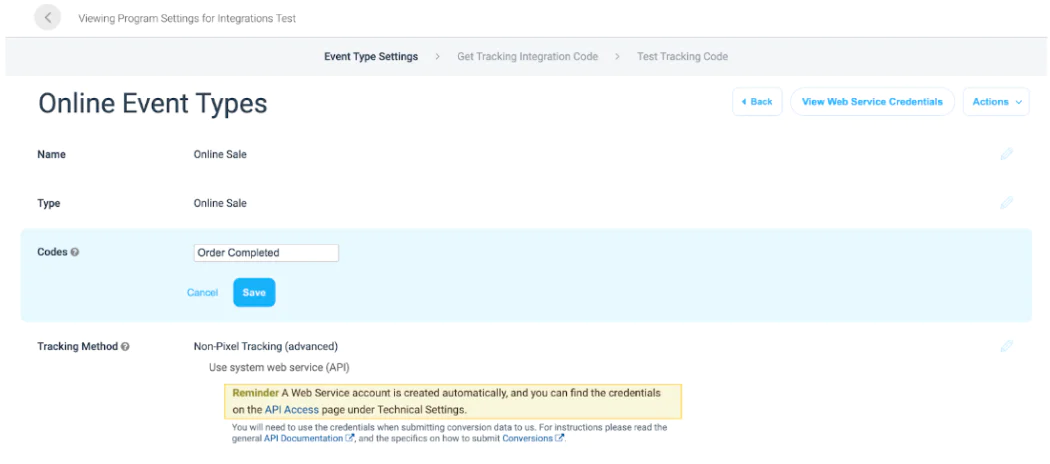
Task: Click external-link icon after Conversions
Action: (560, 438)
